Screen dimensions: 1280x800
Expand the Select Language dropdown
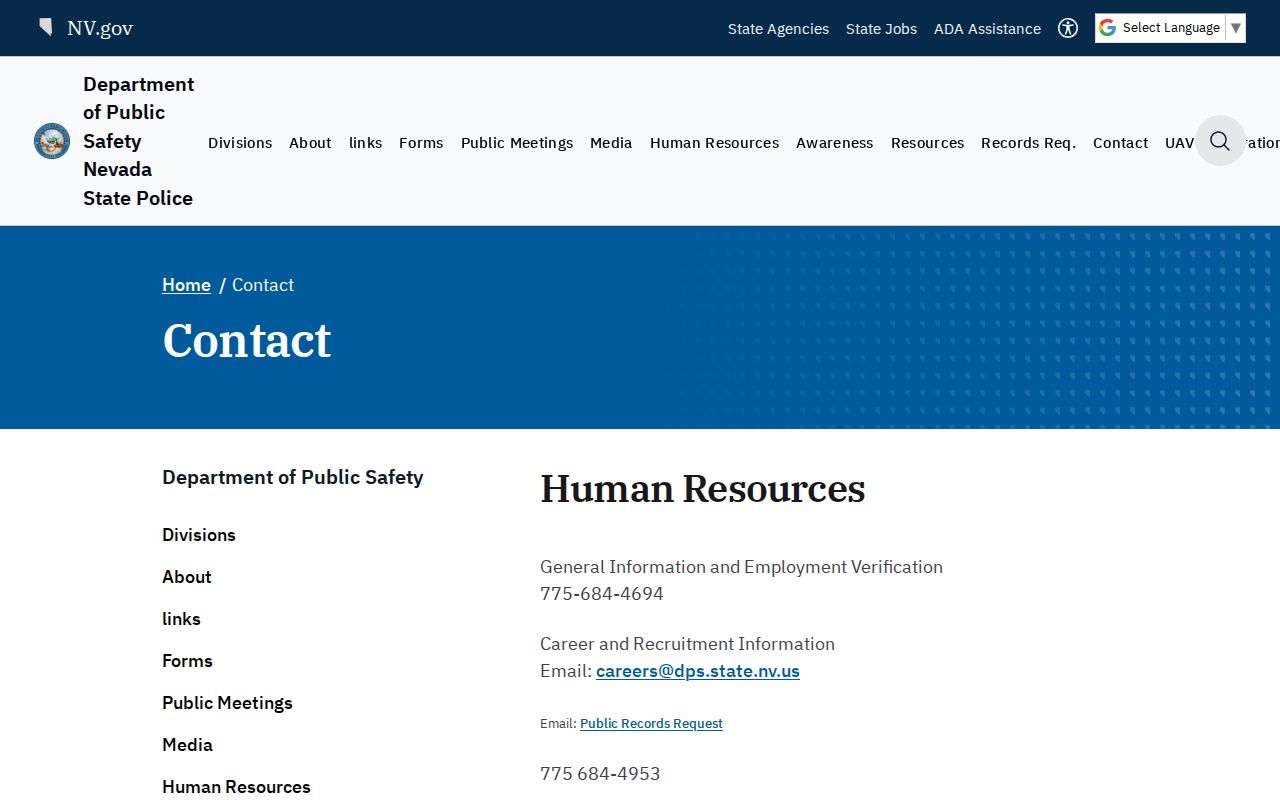[x=1170, y=28]
